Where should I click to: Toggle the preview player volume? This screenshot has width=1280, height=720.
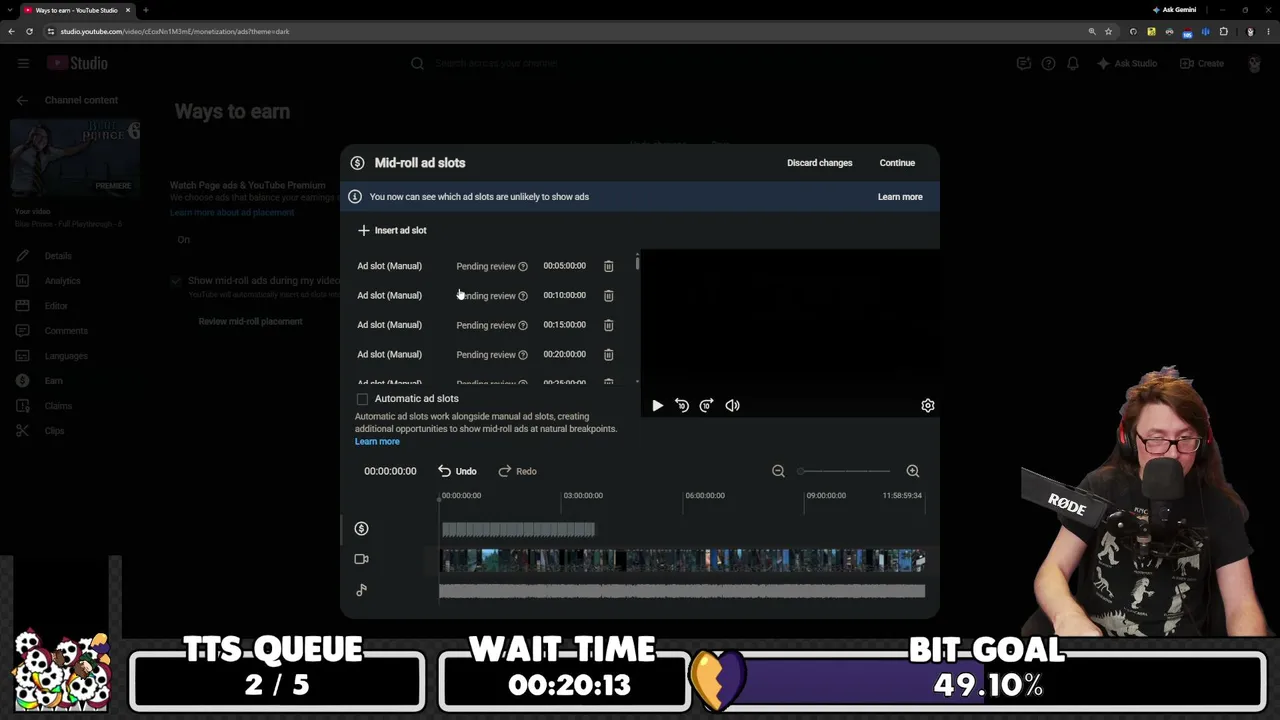pos(732,405)
